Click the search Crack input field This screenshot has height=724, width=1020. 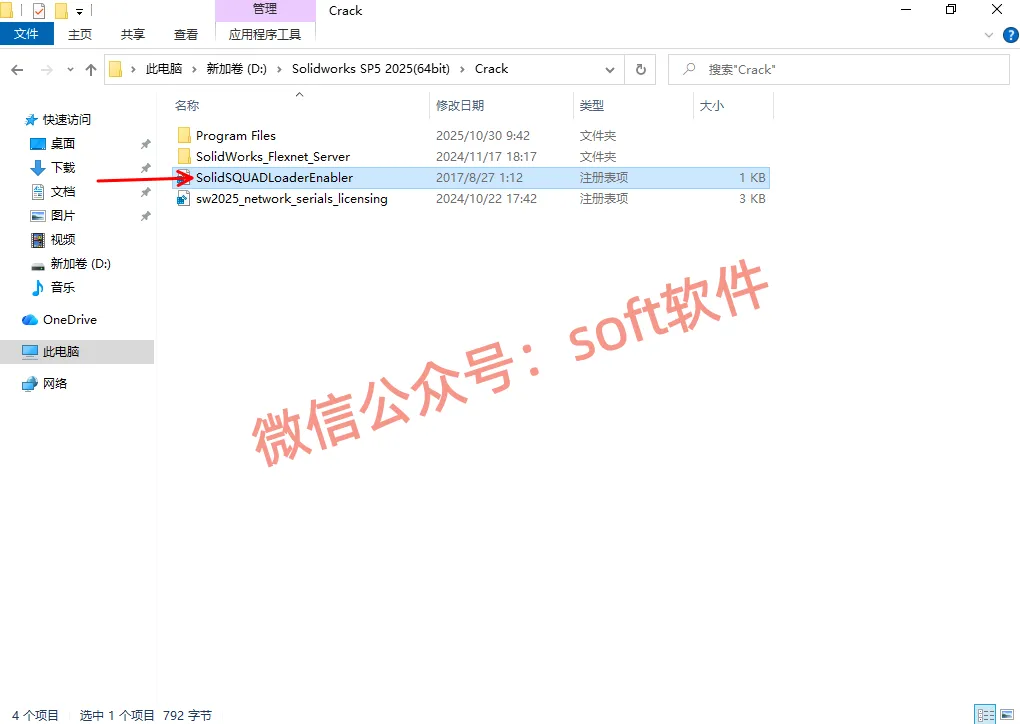click(839, 70)
